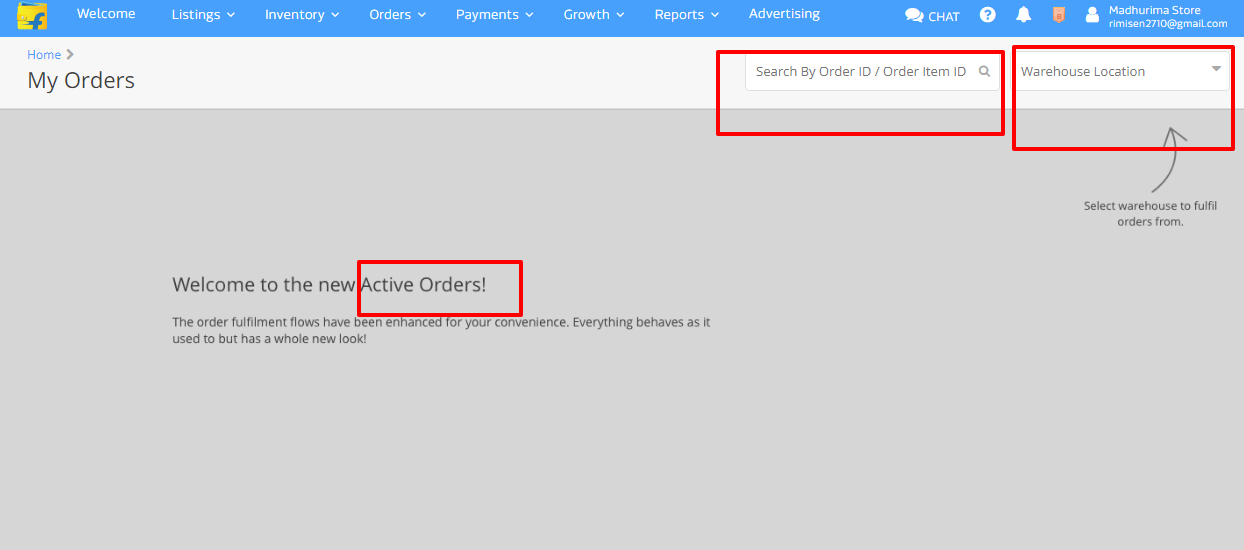This screenshot has height=550, width=1244.
Task: Expand the Inventory menu
Action: click(x=302, y=15)
